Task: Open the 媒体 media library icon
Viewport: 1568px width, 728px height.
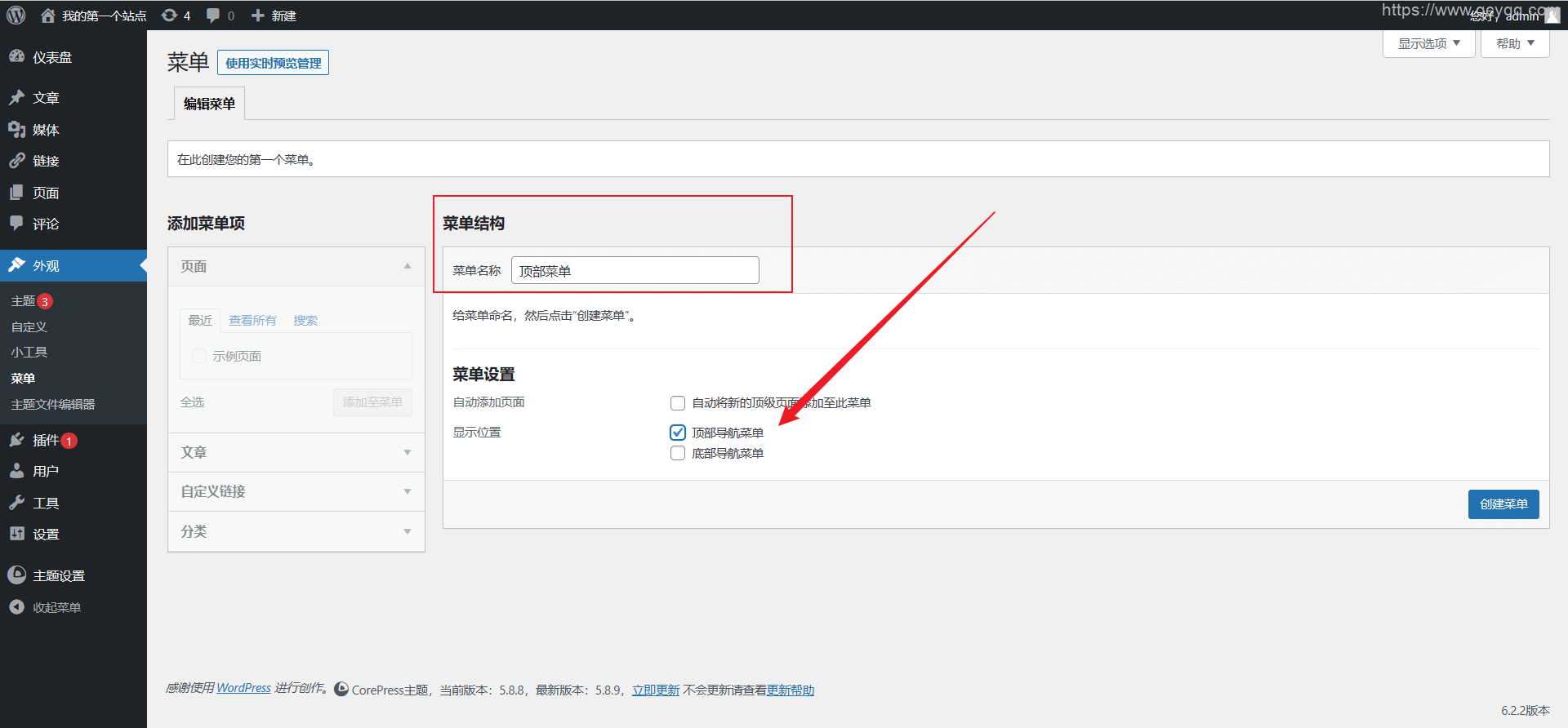Action: point(16,130)
